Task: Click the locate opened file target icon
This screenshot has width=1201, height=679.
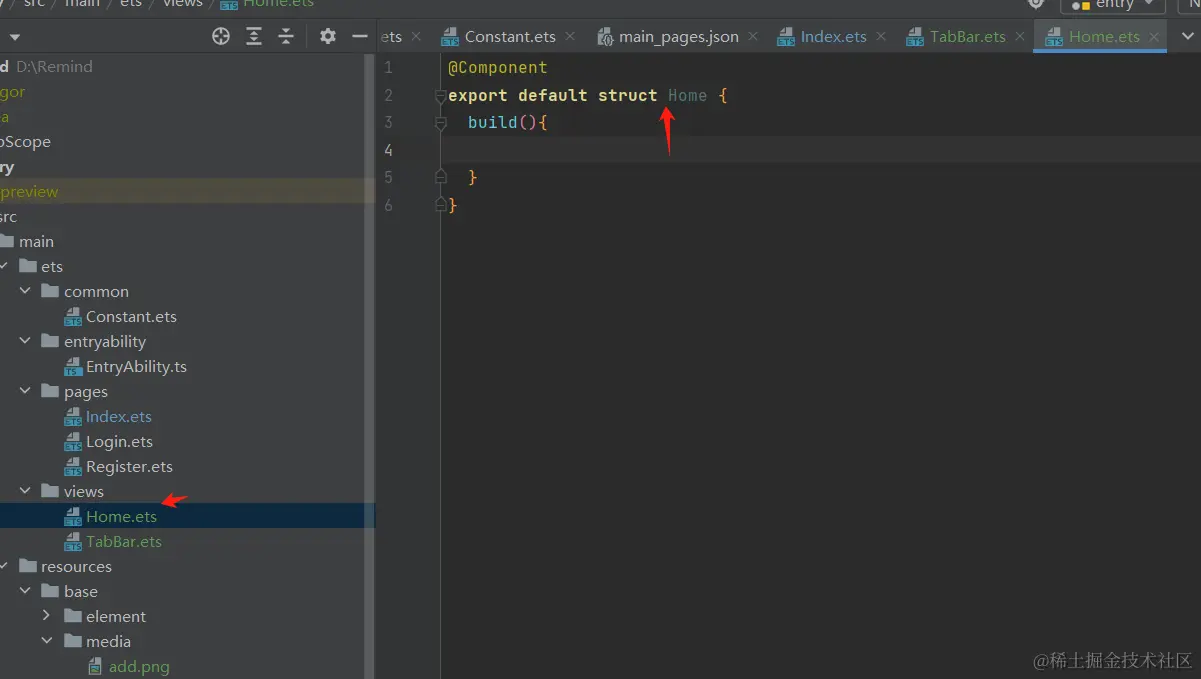Action: (221, 36)
